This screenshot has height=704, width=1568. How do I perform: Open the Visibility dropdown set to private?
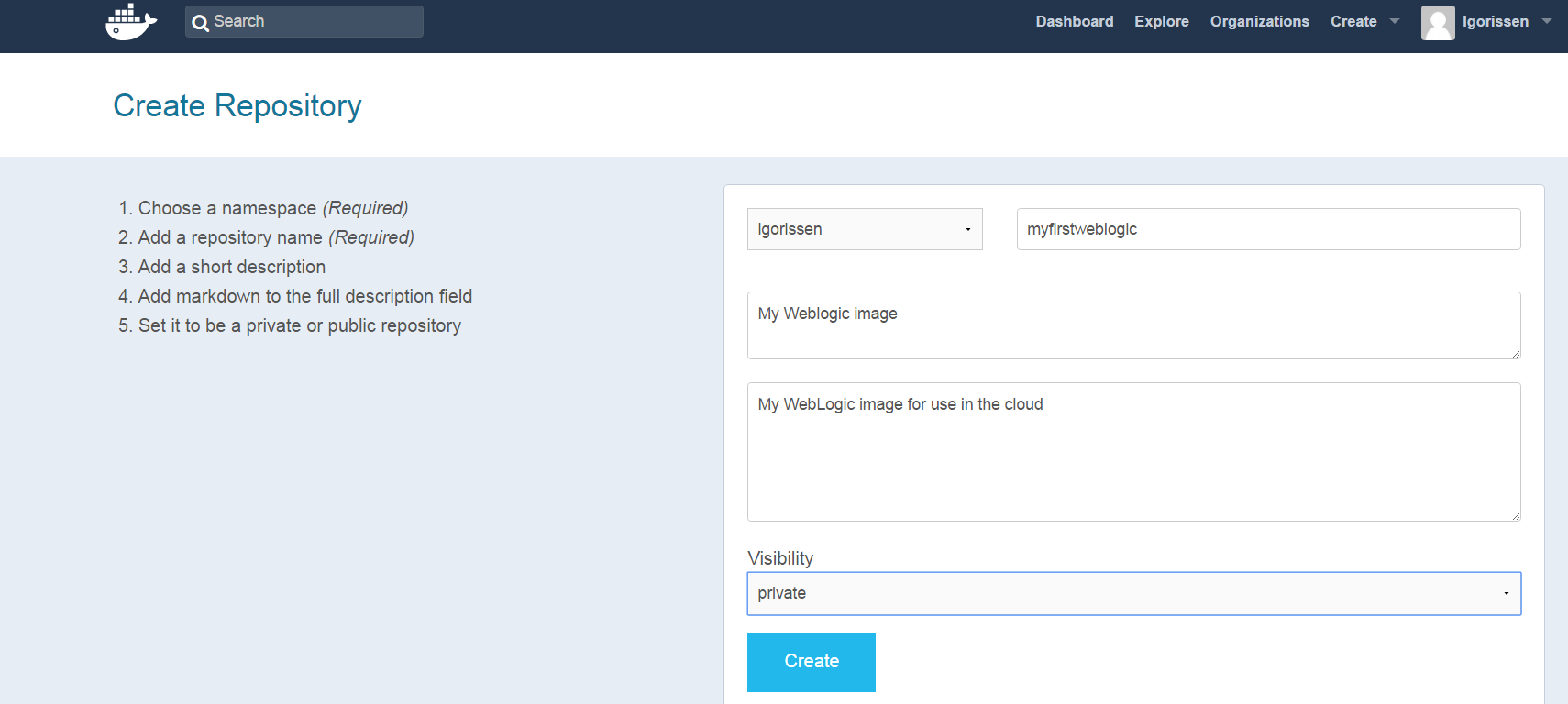(1133, 593)
